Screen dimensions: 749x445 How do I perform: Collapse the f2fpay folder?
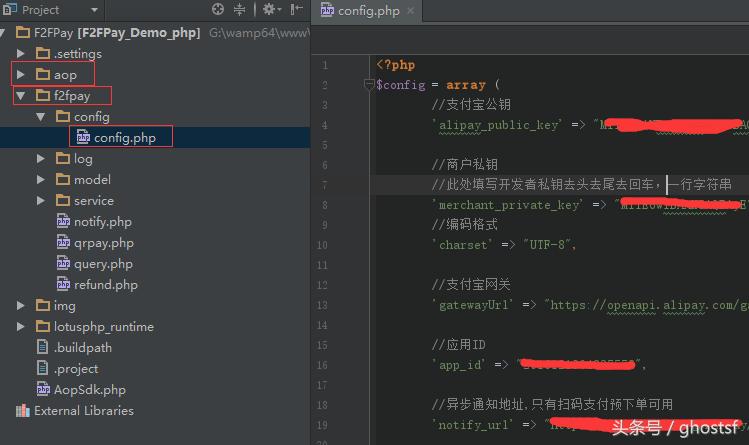(21, 96)
